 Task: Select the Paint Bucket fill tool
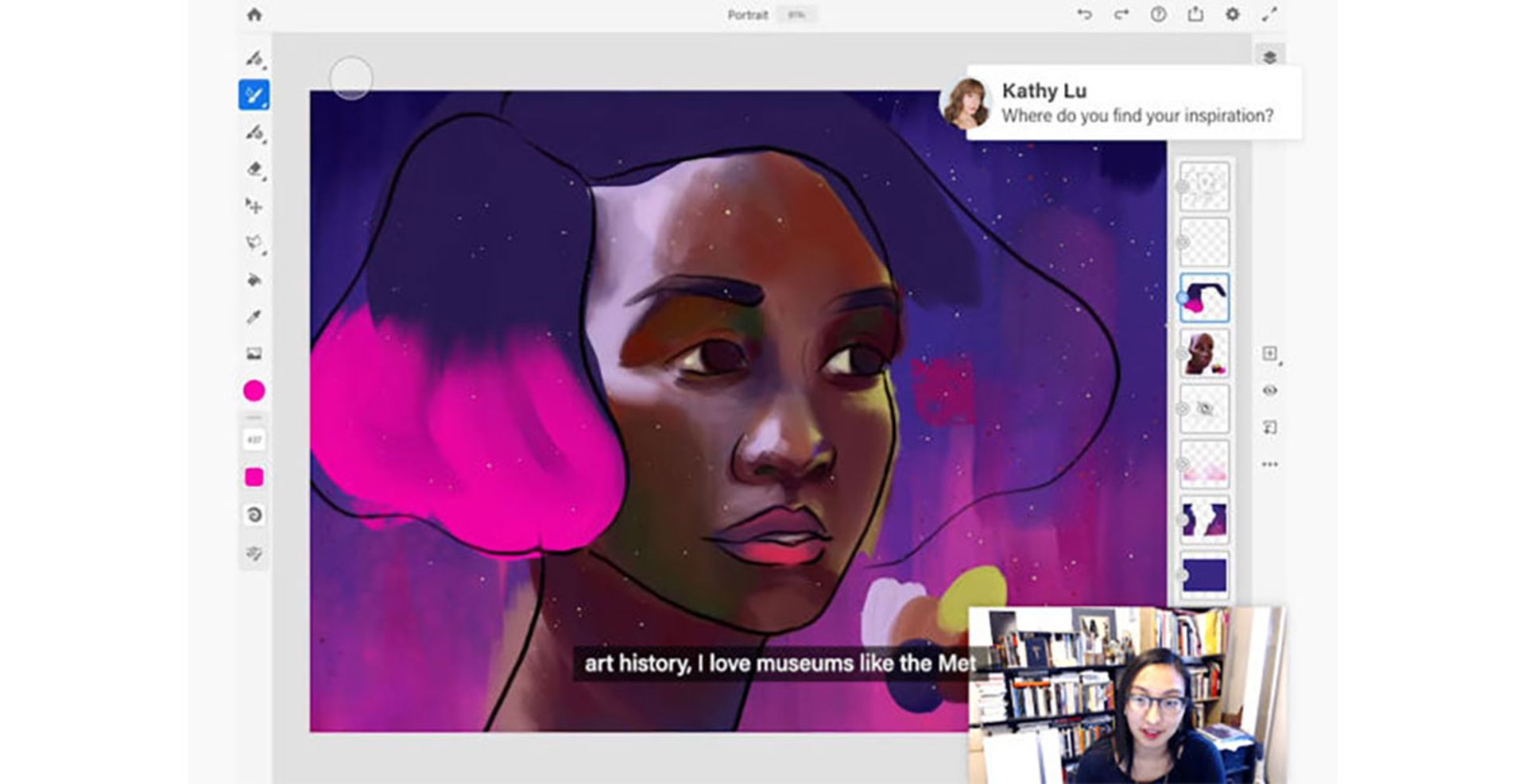click(254, 280)
